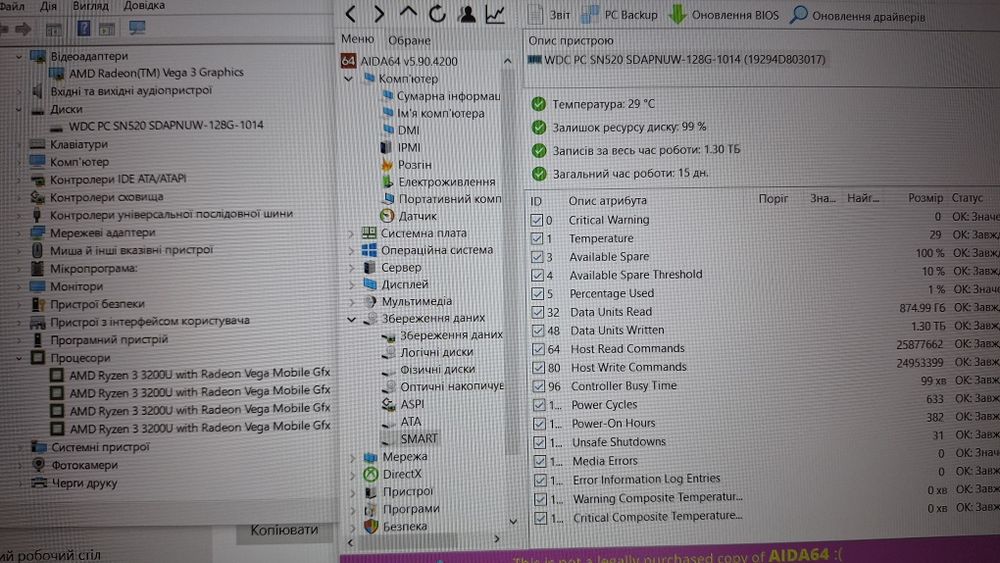Click AIDA64 tree scroll-down arrow

coord(513,522)
